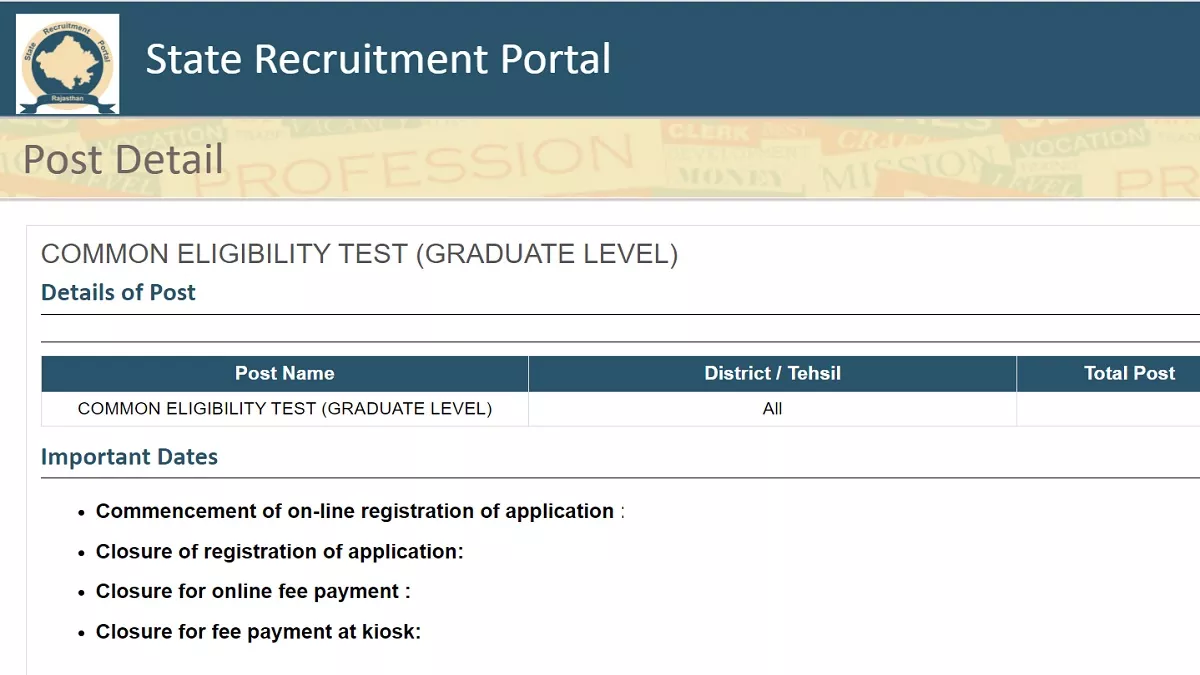Click the State Recruitment Portal title text
Image resolution: width=1200 pixels, height=675 pixels.
378,58
